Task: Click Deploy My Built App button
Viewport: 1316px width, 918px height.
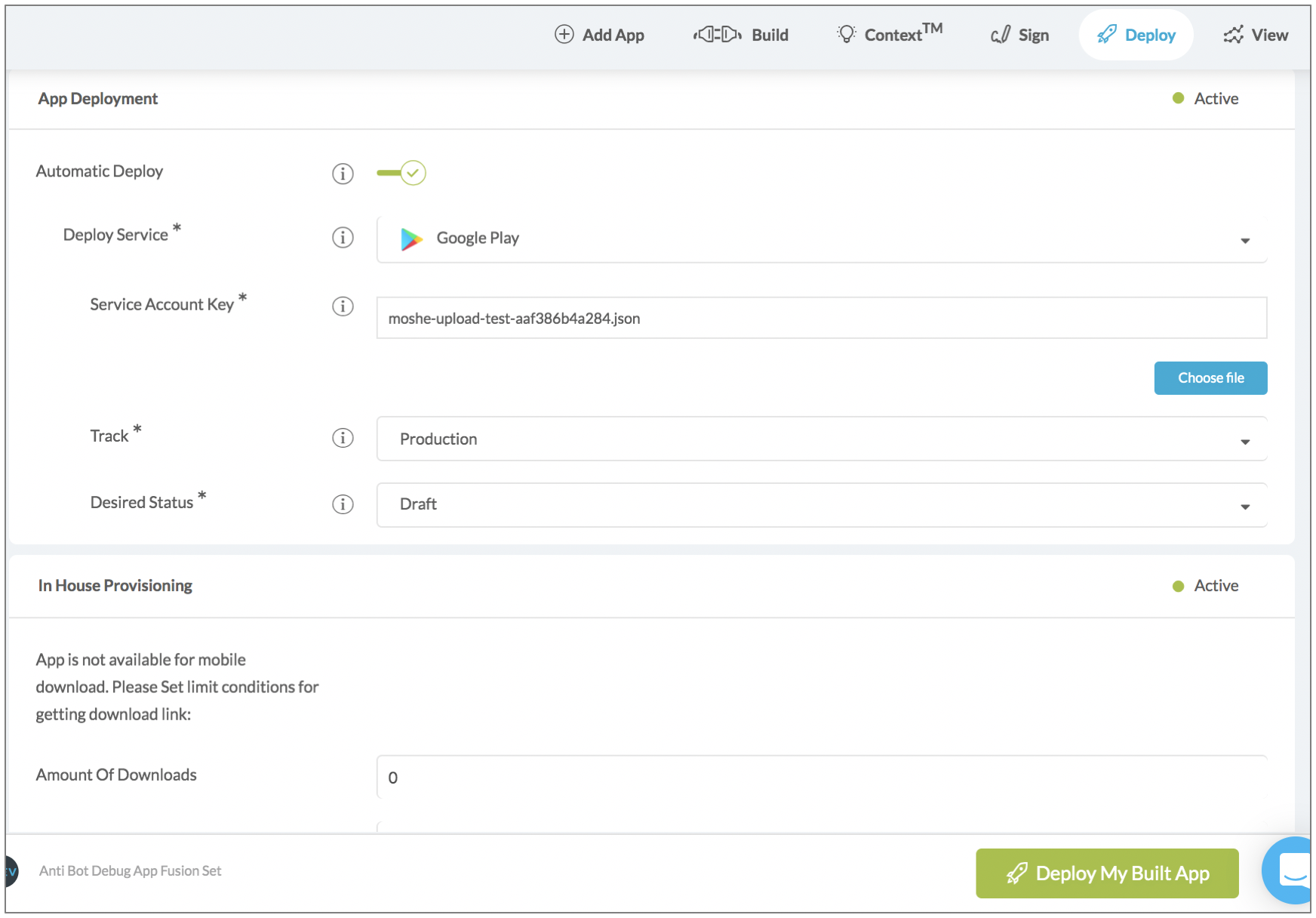Action: 1107,873
